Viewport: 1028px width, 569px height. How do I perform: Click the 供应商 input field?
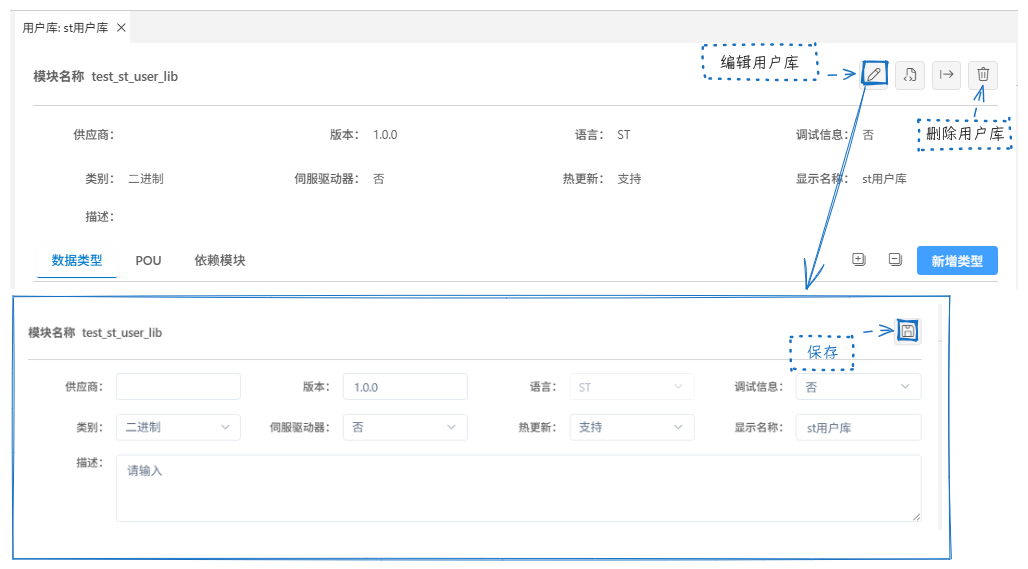click(x=178, y=387)
